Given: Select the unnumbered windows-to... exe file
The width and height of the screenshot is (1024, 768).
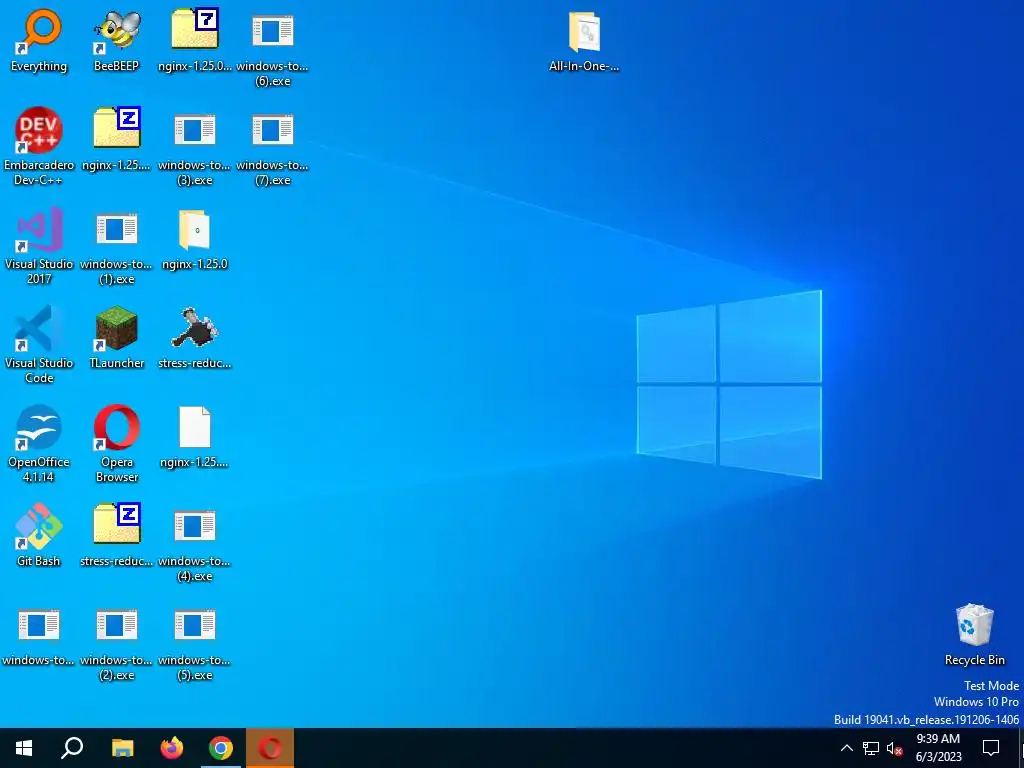Looking at the screenshot, I should point(39,635).
